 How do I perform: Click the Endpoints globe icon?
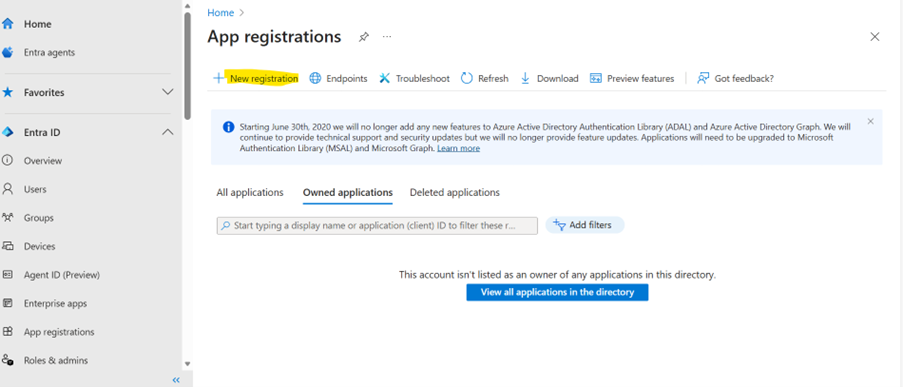pyautogui.click(x=315, y=78)
